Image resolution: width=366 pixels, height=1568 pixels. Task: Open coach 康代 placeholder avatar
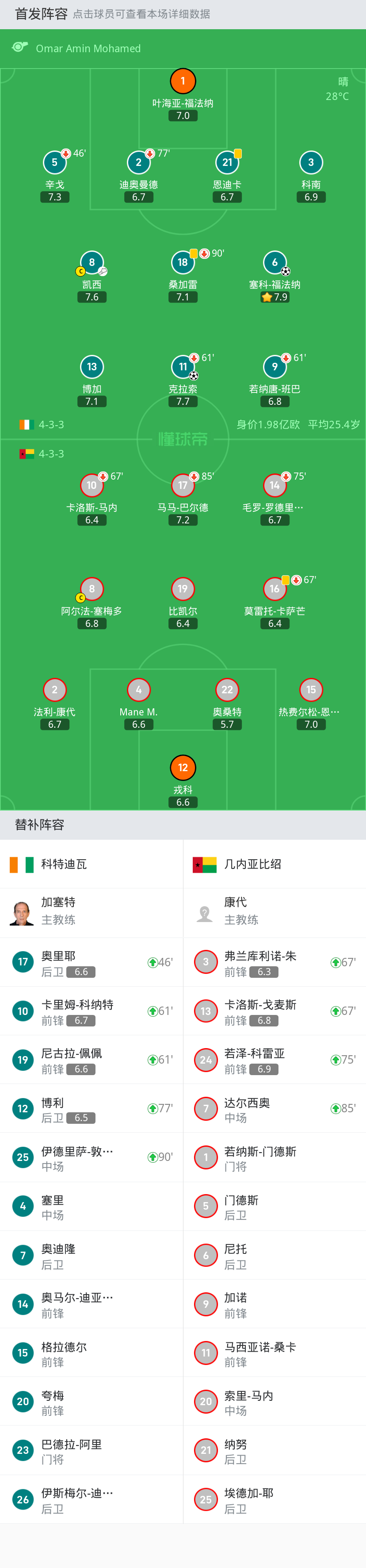pos(205,913)
